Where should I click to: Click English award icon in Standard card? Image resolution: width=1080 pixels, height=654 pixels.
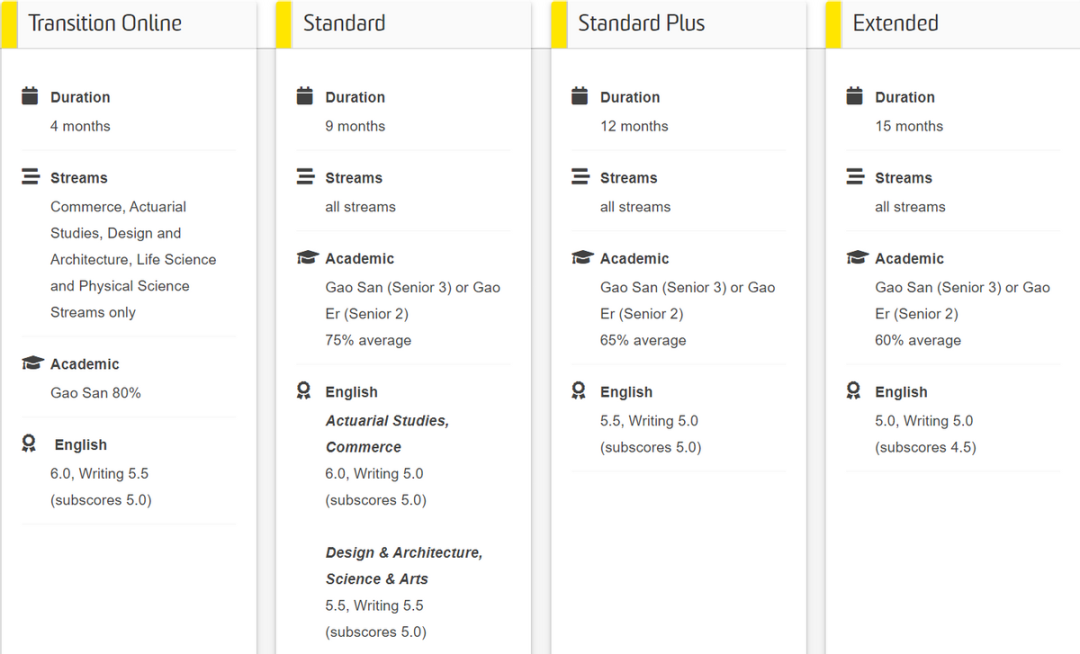point(304,391)
